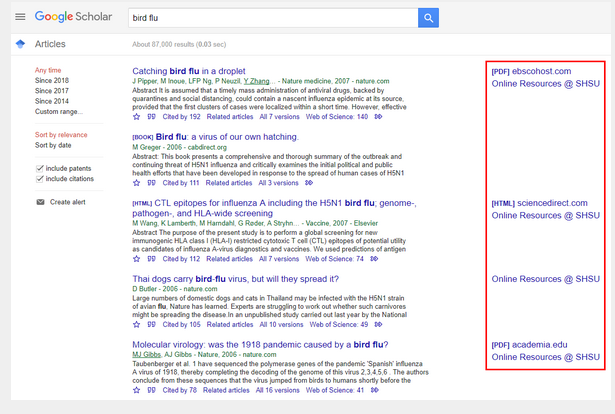Click star icon under 'Thai dogs carry bird-flu' result
Image resolution: width=615 pixels, height=414 pixels.
point(137,324)
